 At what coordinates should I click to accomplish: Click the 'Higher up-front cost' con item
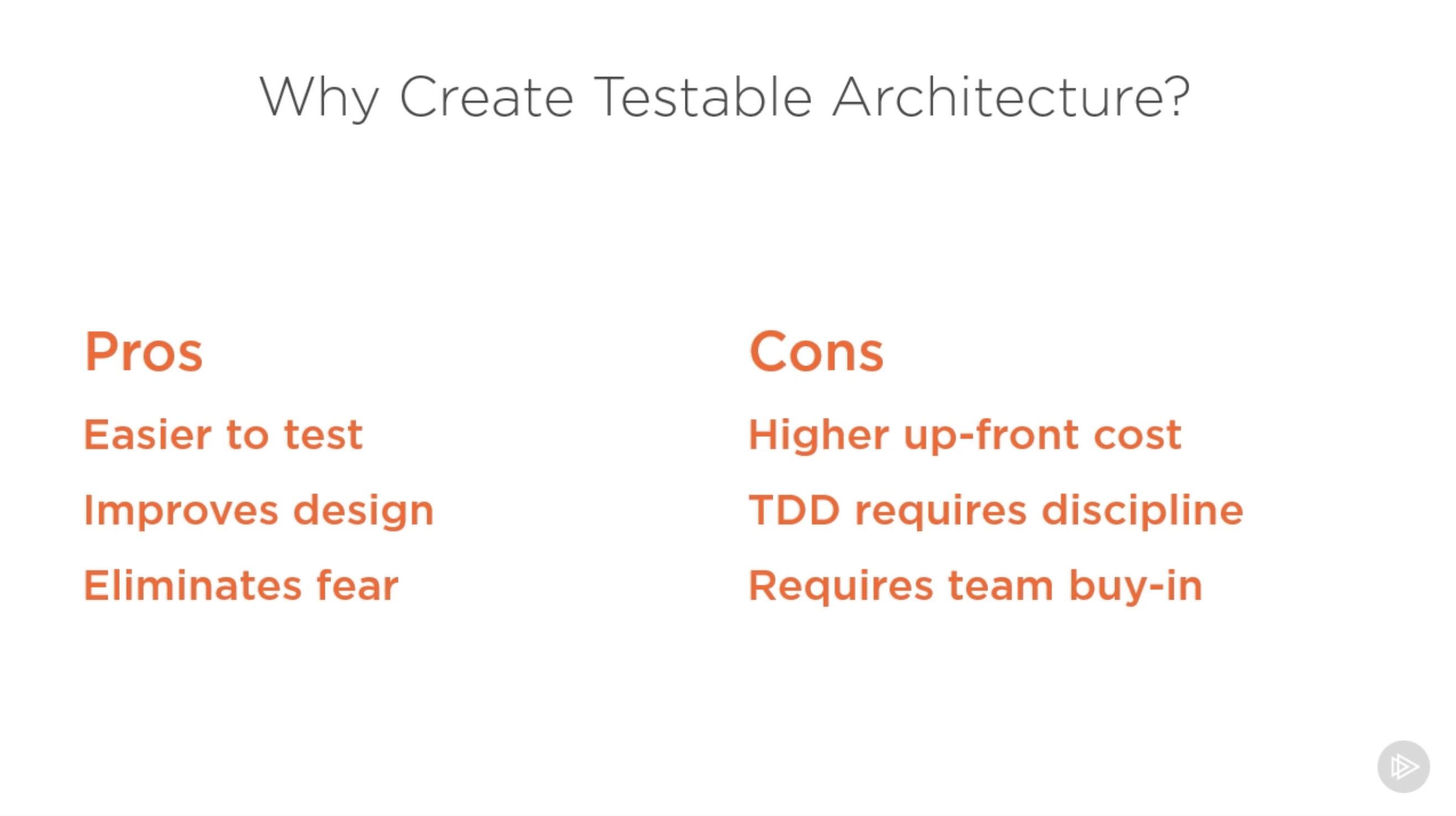coord(963,433)
